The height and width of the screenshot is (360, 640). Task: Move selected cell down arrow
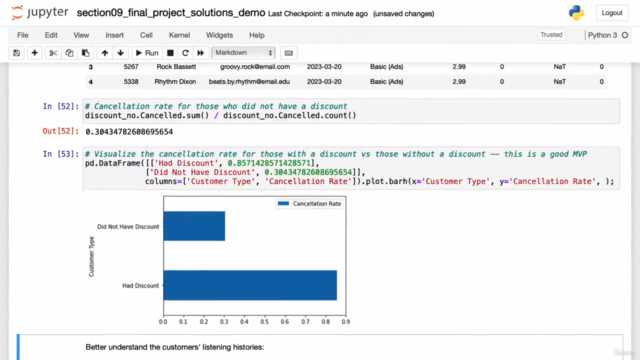120,53
